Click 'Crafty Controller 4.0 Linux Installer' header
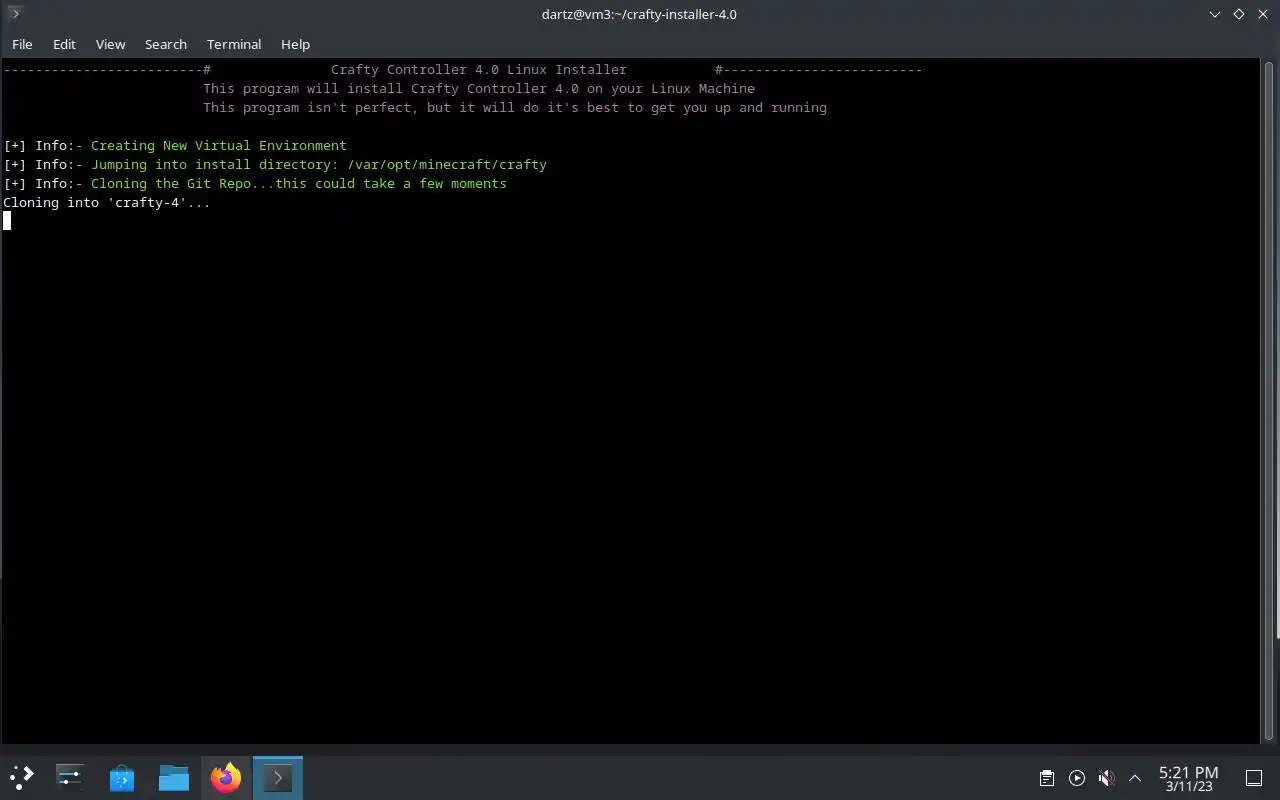 click(x=479, y=70)
